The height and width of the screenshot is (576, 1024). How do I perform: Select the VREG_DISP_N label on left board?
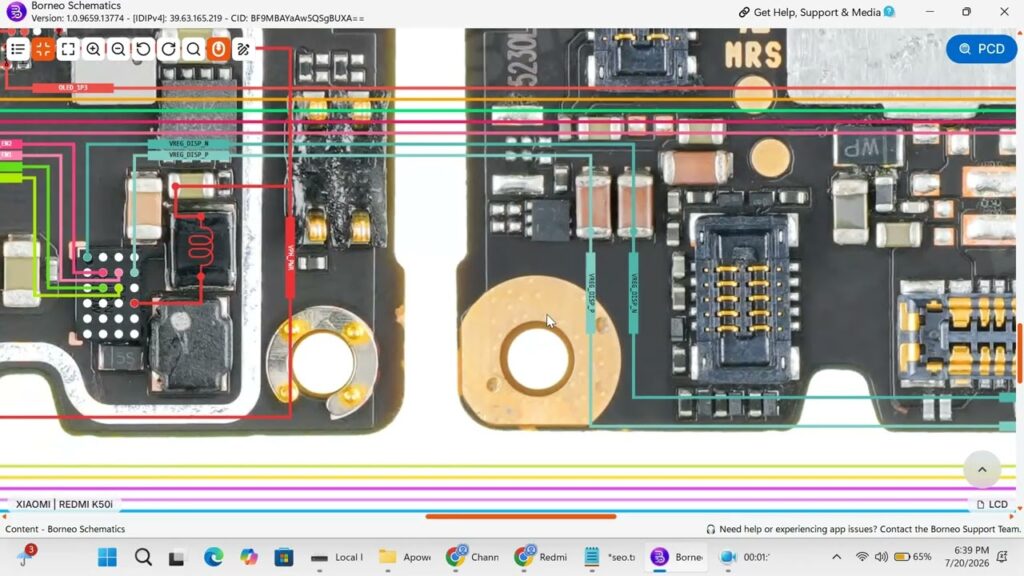(189, 144)
